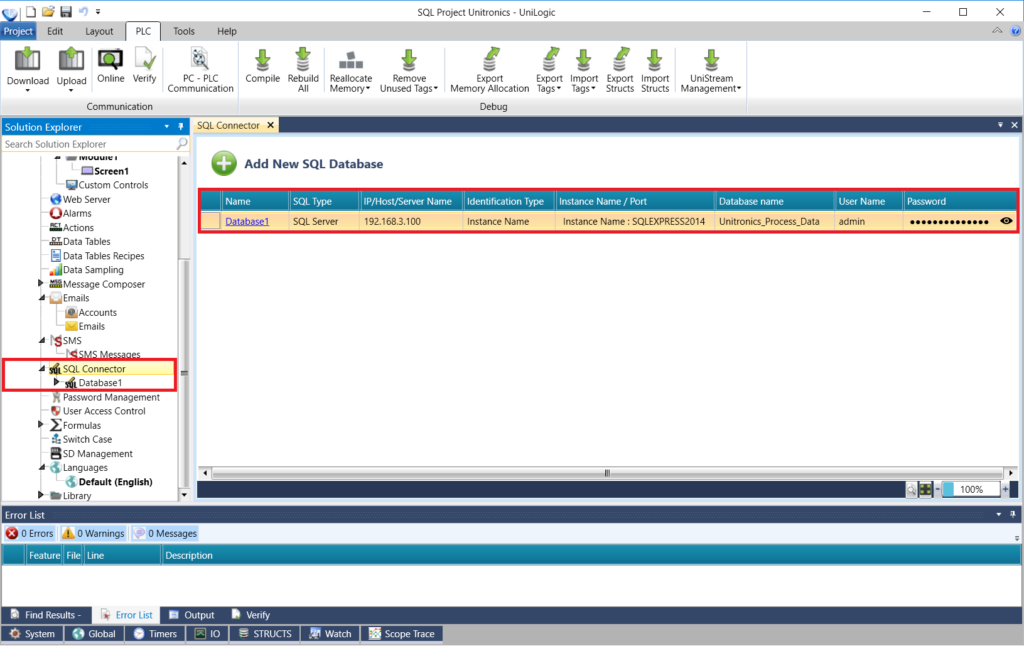Image resolution: width=1024 pixels, height=646 pixels.
Task: Click the Upload ribbon icon
Action: point(71,69)
